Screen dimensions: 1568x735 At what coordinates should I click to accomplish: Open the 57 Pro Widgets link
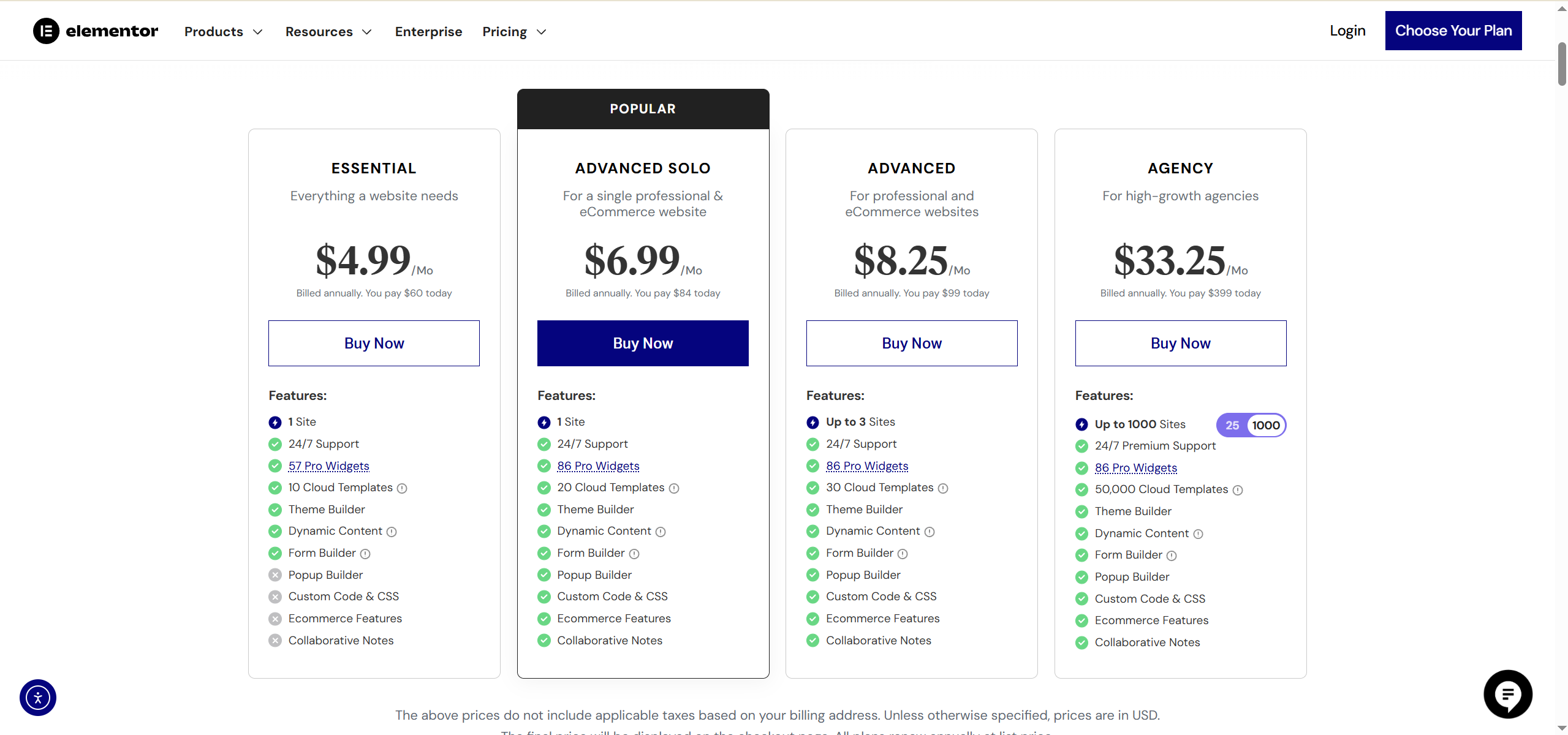(328, 466)
